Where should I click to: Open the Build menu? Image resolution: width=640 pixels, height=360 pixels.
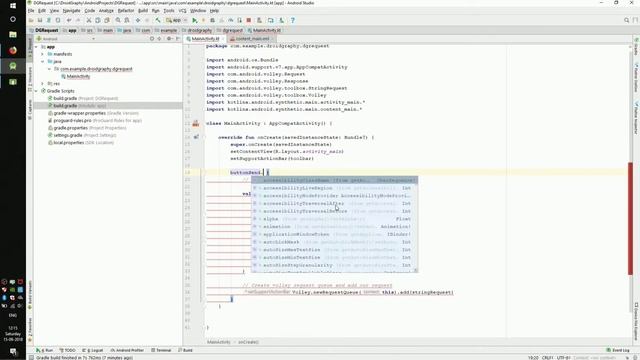(143, 11)
